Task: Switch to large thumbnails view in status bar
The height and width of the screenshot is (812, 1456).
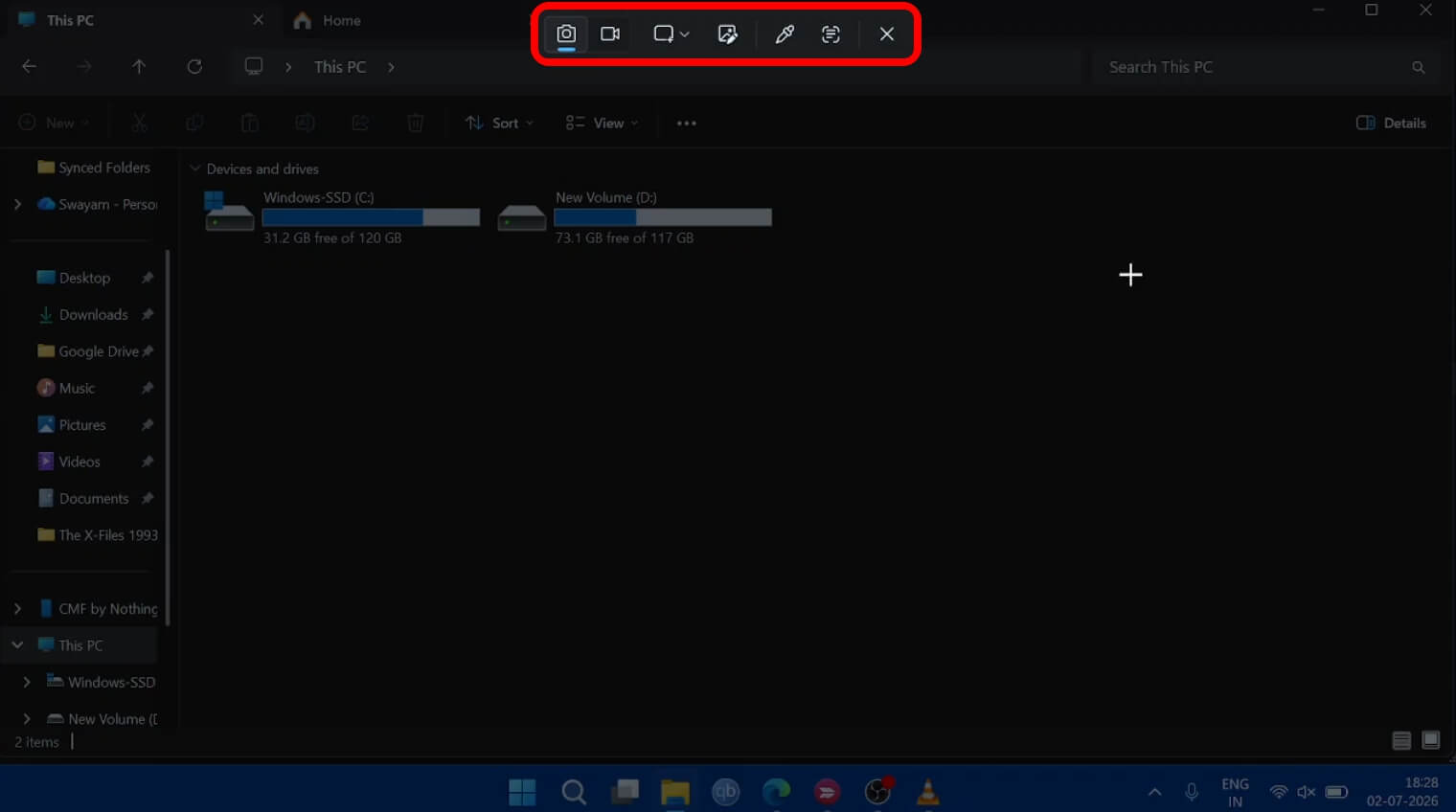Action: tap(1431, 740)
